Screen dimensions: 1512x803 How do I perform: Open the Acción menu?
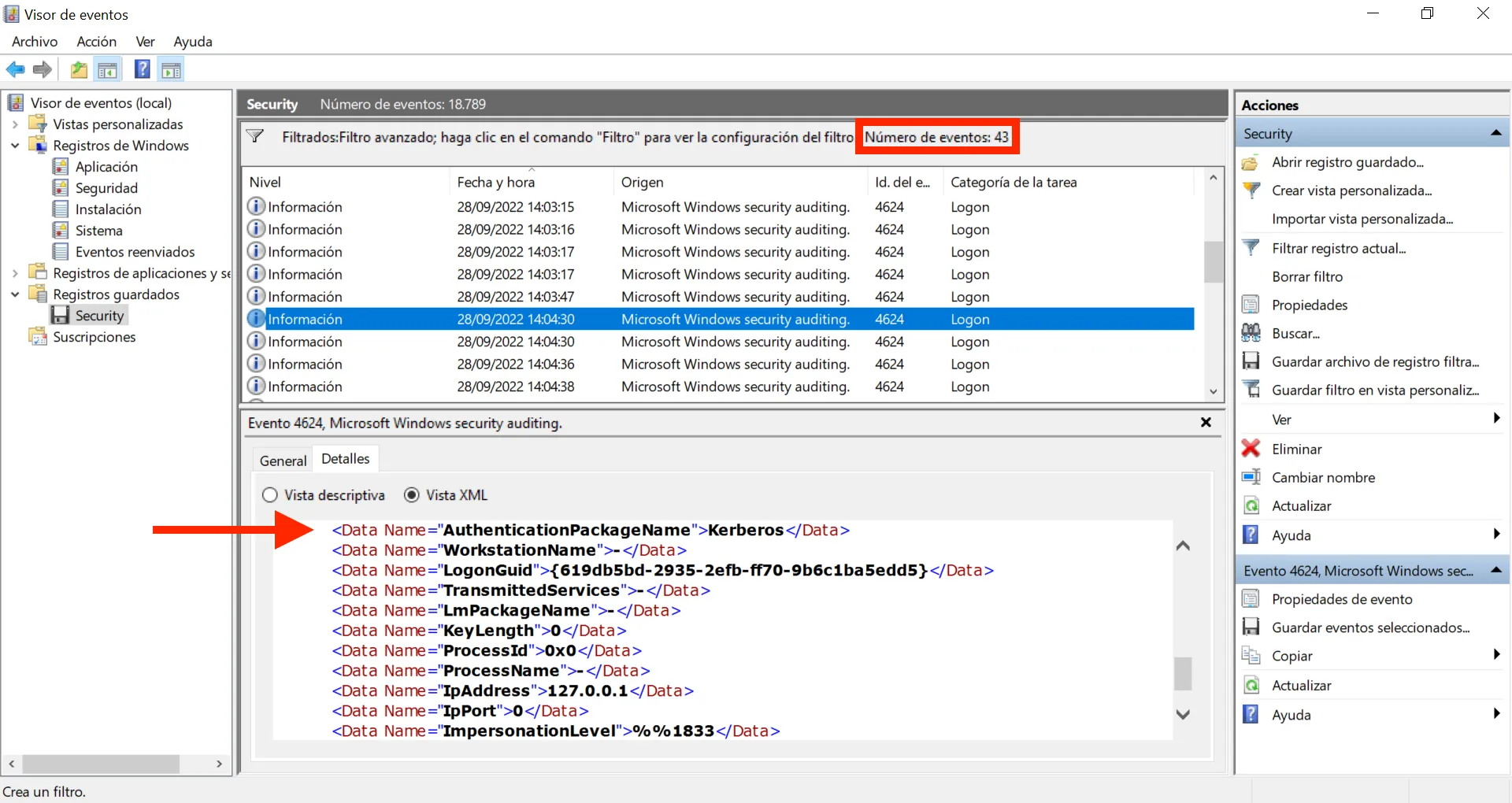[97, 42]
